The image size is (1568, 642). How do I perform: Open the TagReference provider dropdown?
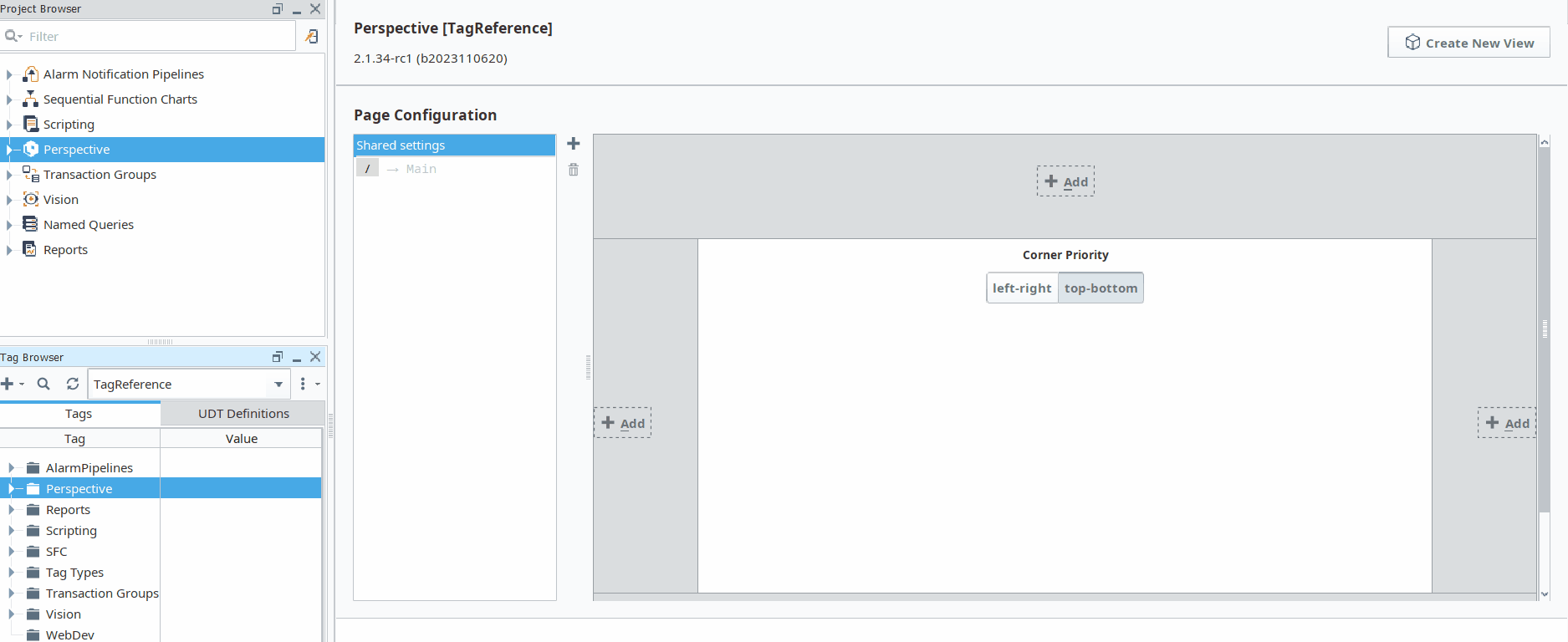pyautogui.click(x=278, y=385)
